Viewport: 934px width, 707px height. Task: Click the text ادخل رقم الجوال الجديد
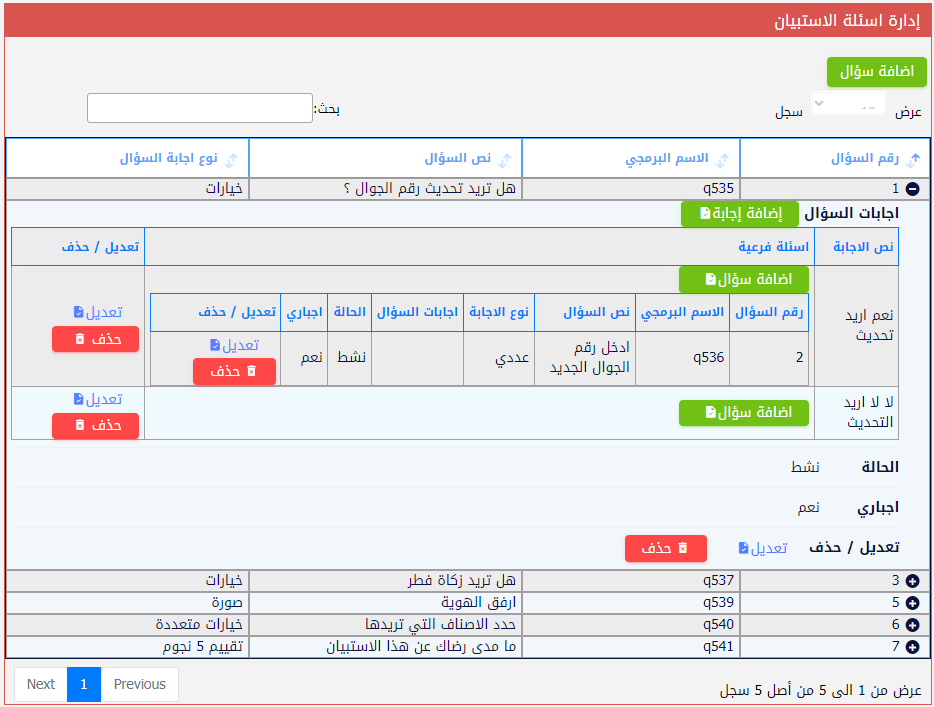590,358
